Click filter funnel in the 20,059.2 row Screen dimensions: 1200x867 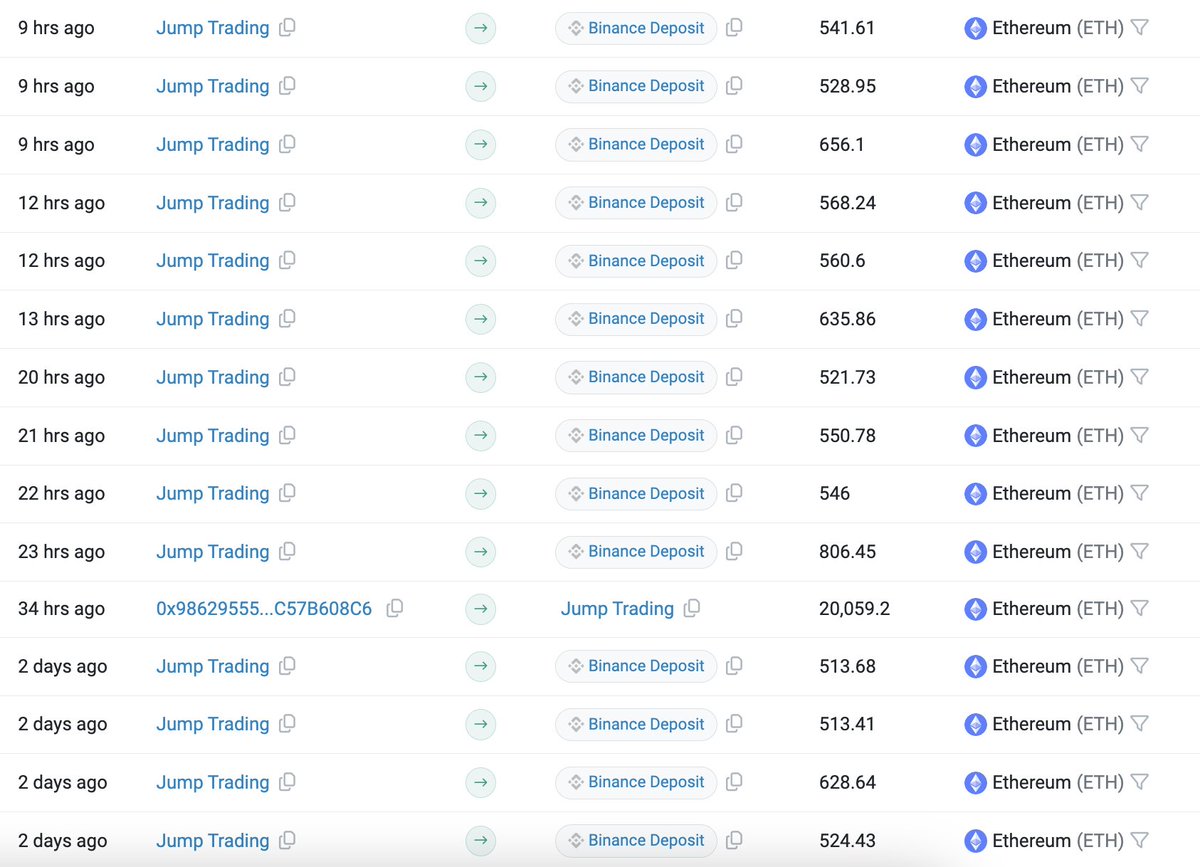1139,608
